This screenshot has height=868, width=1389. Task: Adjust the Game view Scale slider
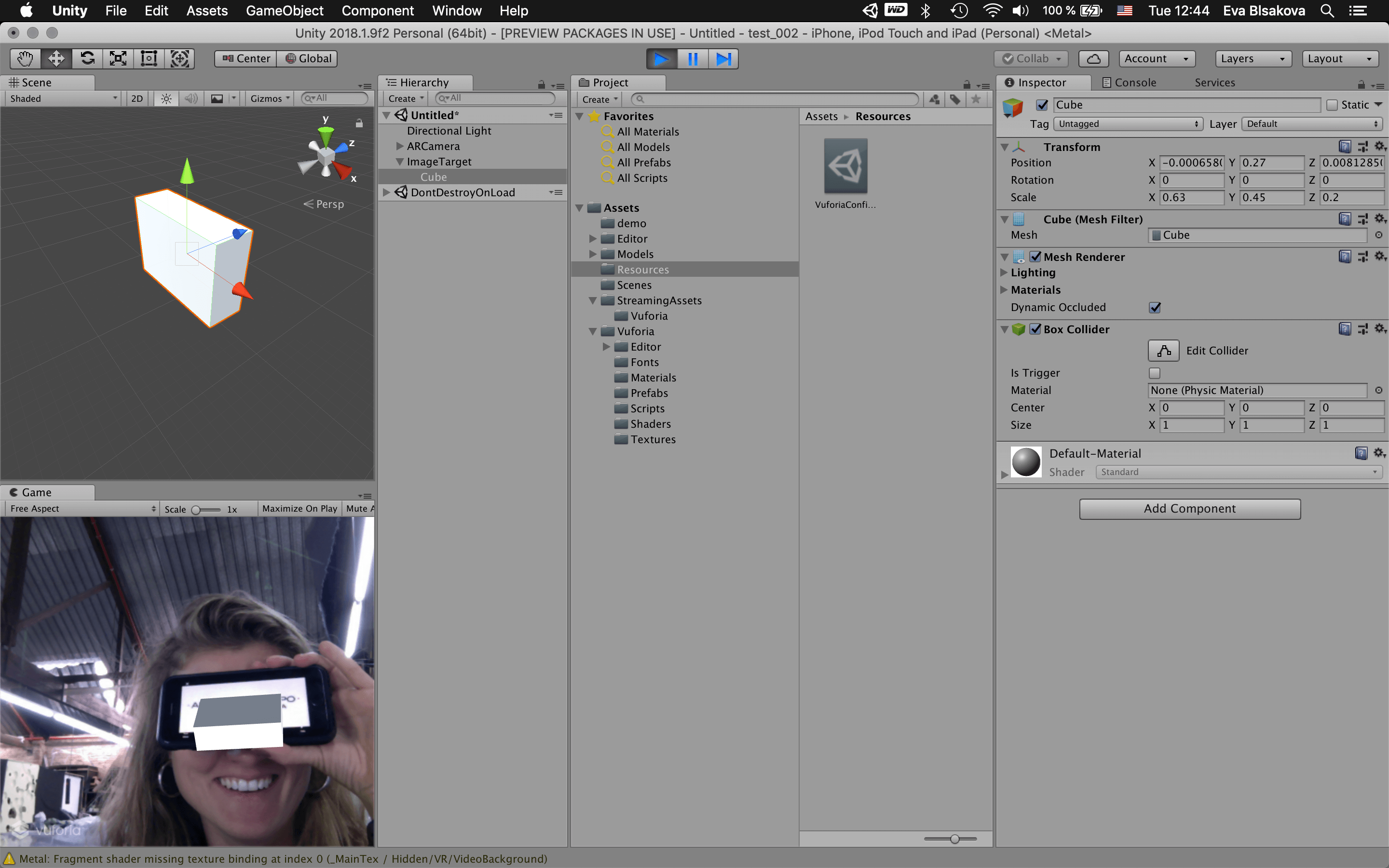click(196, 510)
